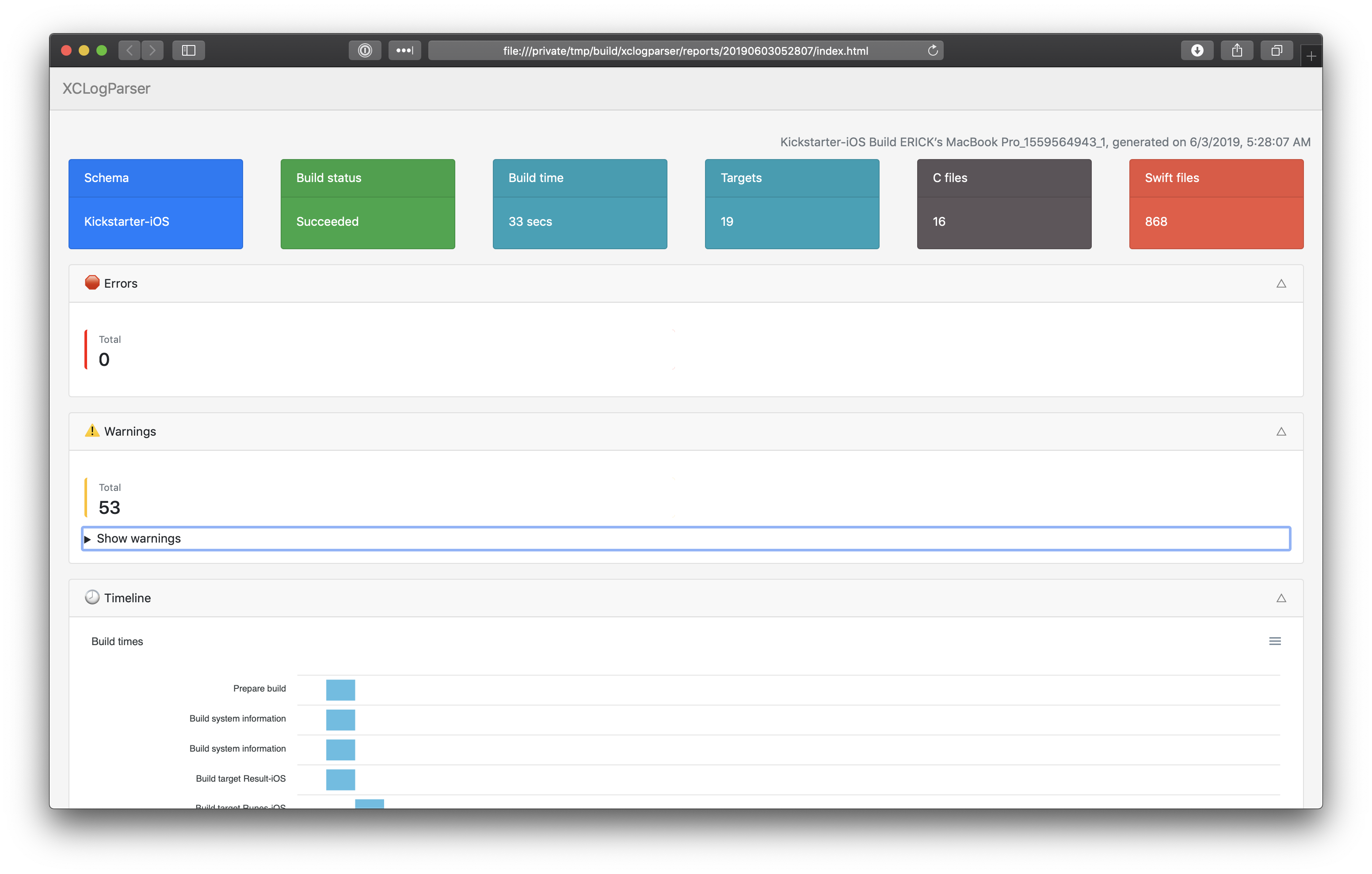
Task: Show warnings by clicking expand button
Action: 89,538
